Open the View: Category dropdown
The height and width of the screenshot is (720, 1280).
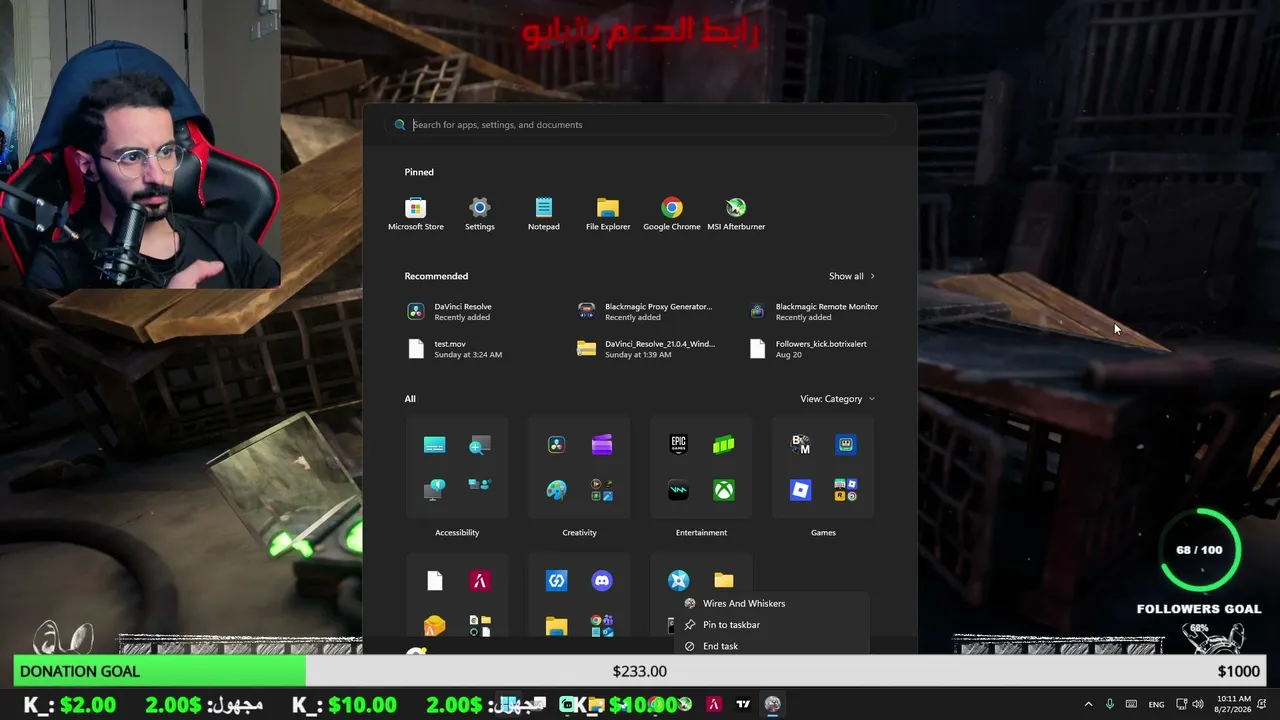[838, 399]
